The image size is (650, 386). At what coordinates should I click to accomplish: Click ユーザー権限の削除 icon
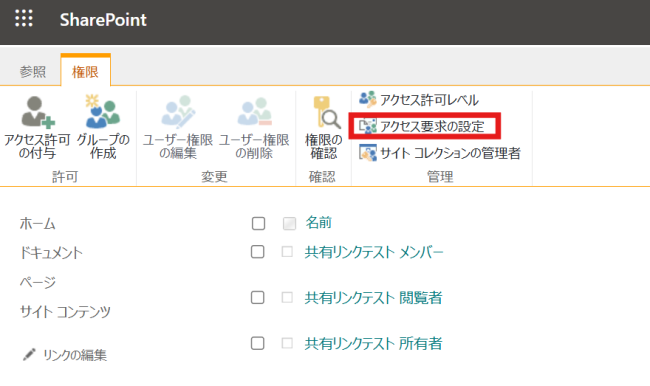254,112
